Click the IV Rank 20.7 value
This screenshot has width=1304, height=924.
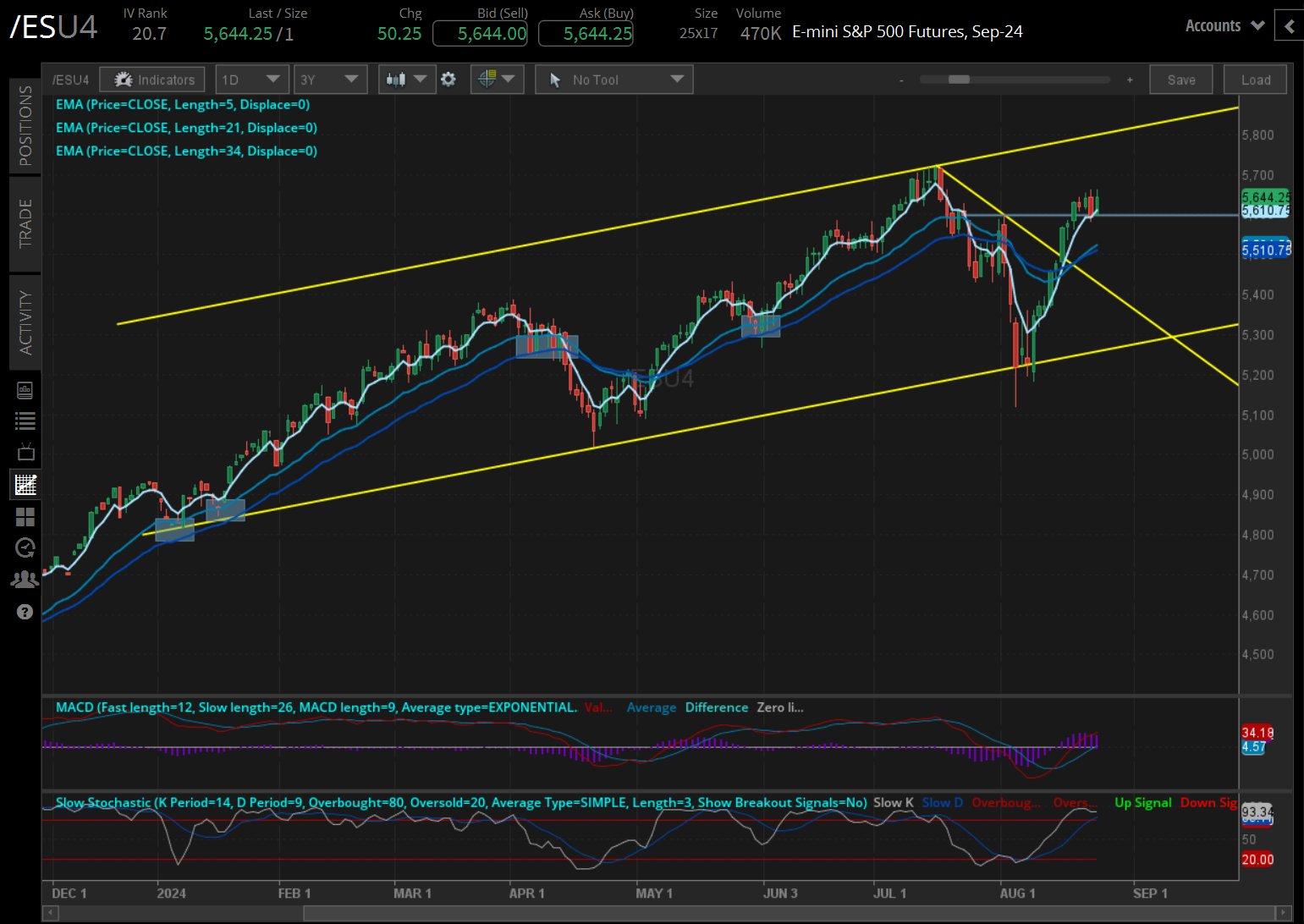click(150, 34)
